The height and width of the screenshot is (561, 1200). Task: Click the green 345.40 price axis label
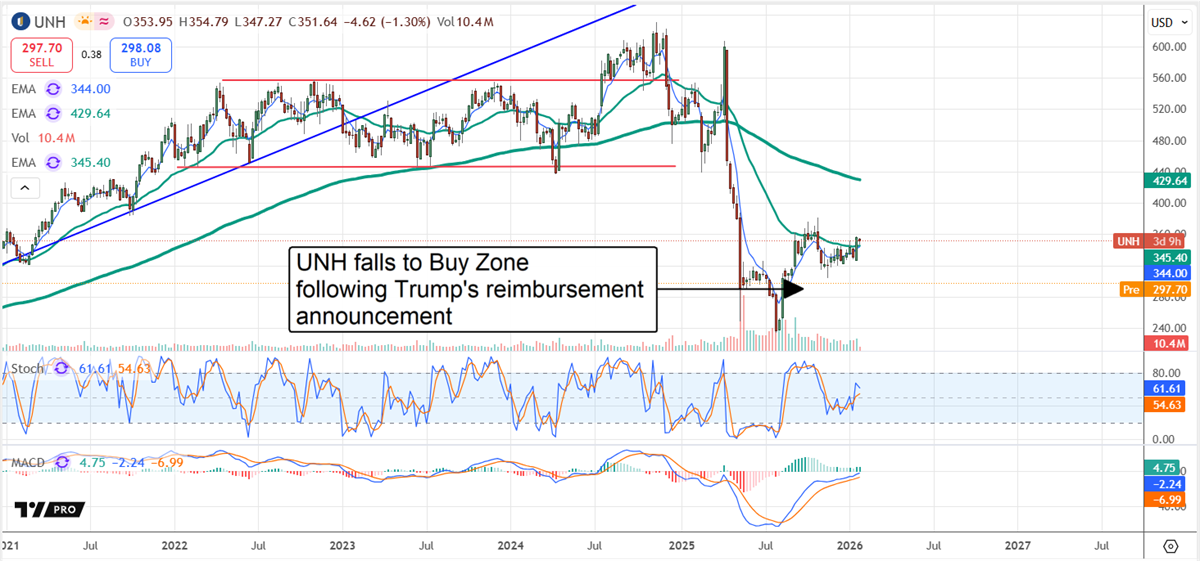click(1168, 257)
